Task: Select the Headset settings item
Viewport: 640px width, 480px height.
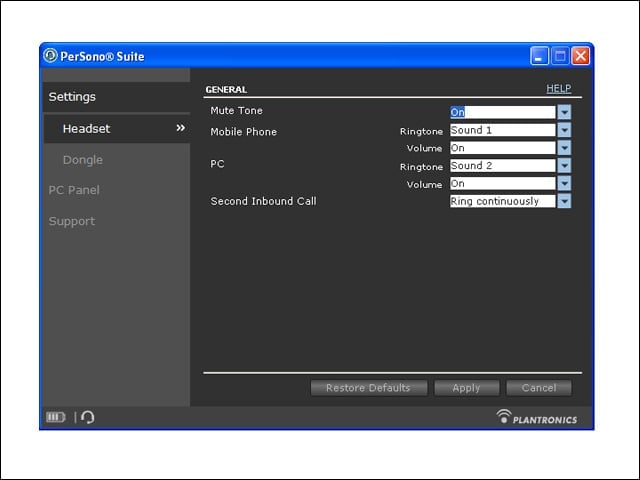Action: tap(116, 129)
